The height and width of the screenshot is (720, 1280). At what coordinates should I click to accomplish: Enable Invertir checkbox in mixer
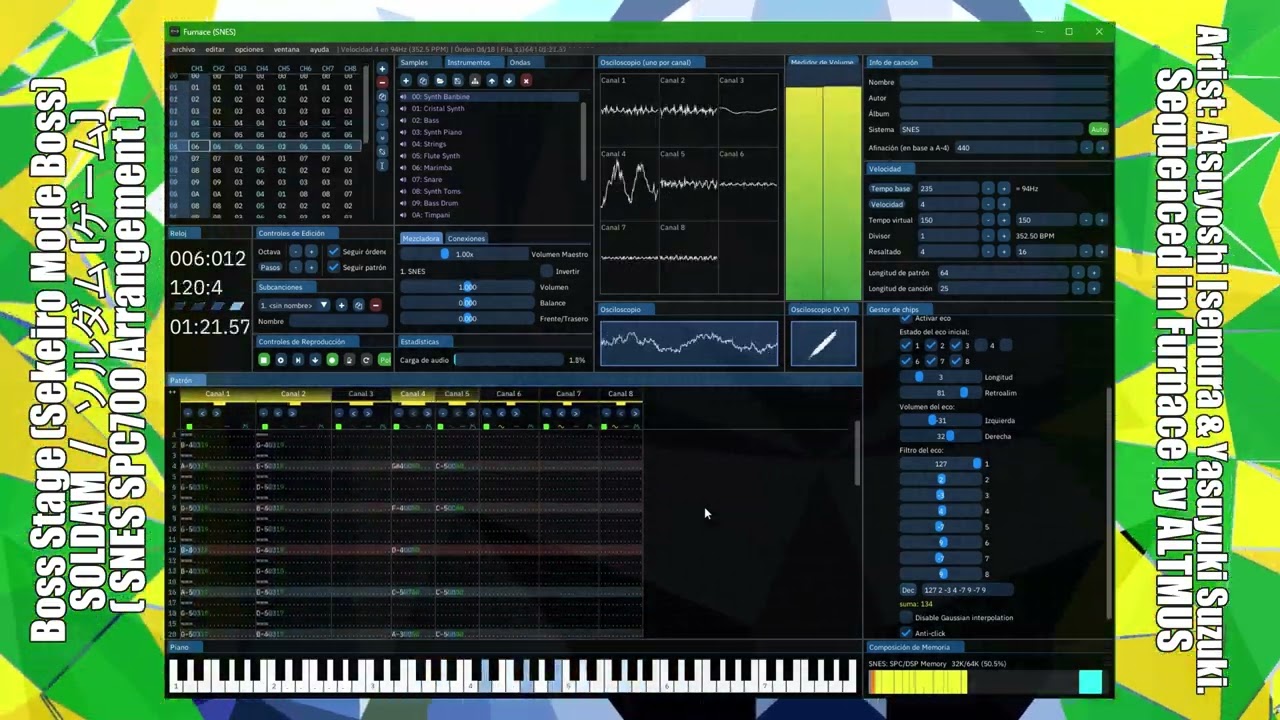(x=546, y=271)
